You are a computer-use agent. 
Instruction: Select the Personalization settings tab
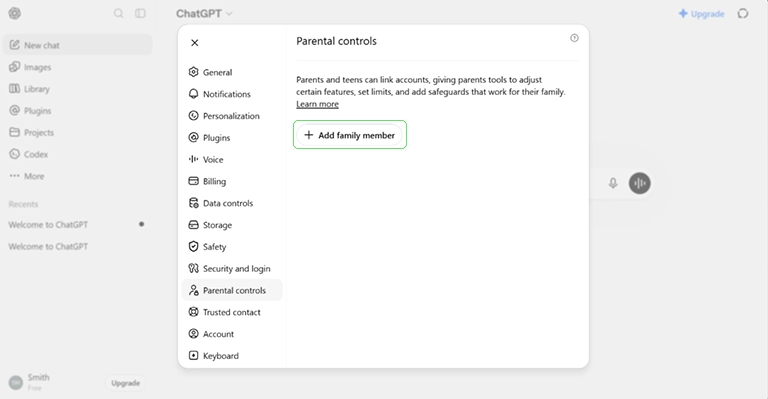pyautogui.click(x=232, y=116)
